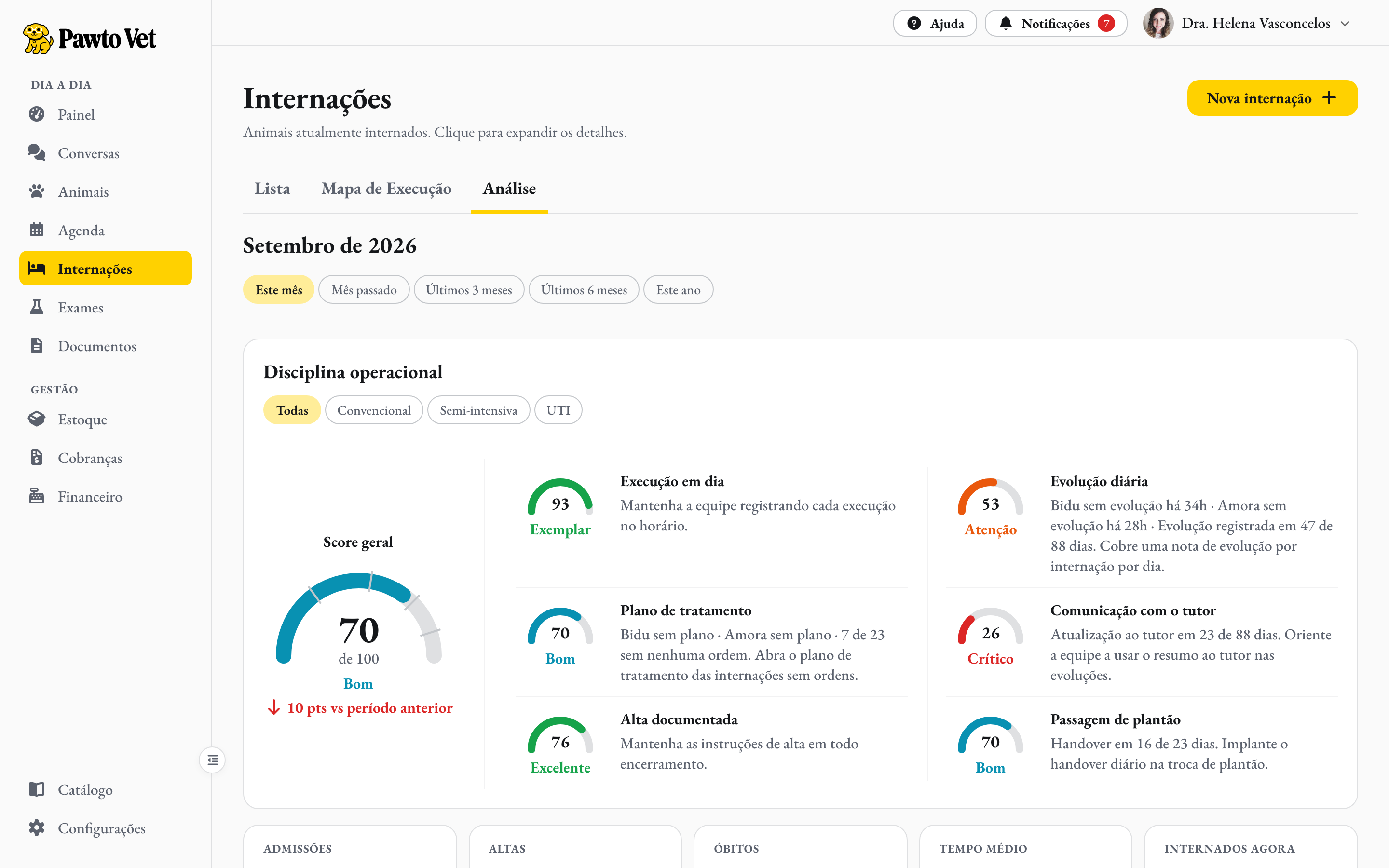Image resolution: width=1389 pixels, height=868 pixels.
Task: Click the 'Crítico' status label
Action: click(x=991, y=658)
